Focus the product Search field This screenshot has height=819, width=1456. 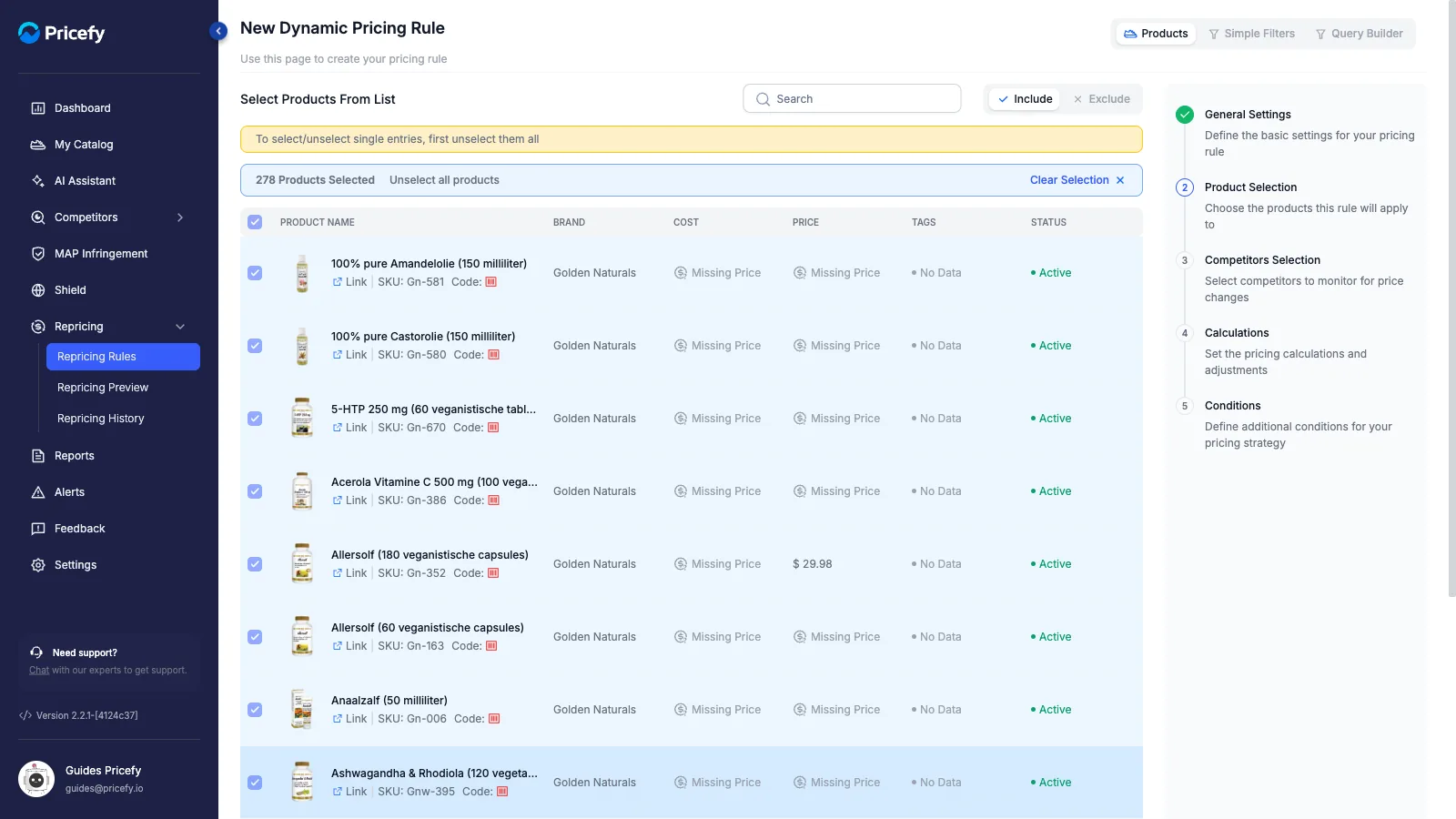(x=852, y=98)
